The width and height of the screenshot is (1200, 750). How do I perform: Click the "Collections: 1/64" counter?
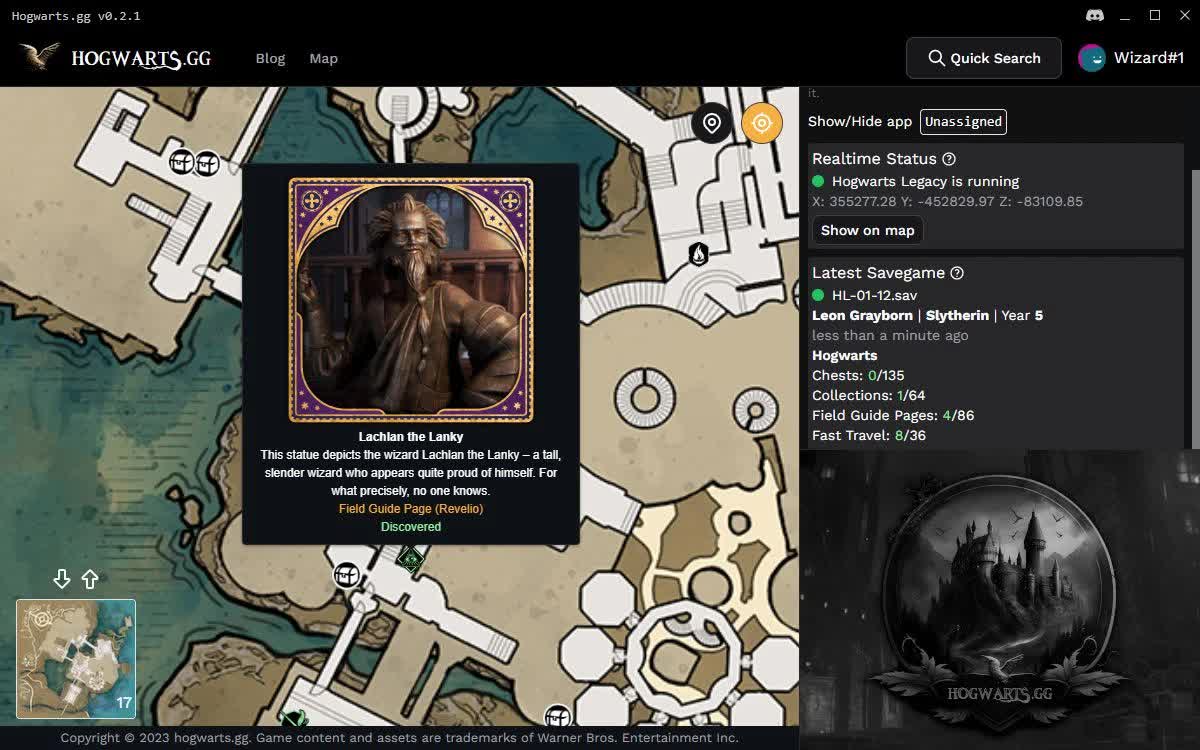pos(869,395)
